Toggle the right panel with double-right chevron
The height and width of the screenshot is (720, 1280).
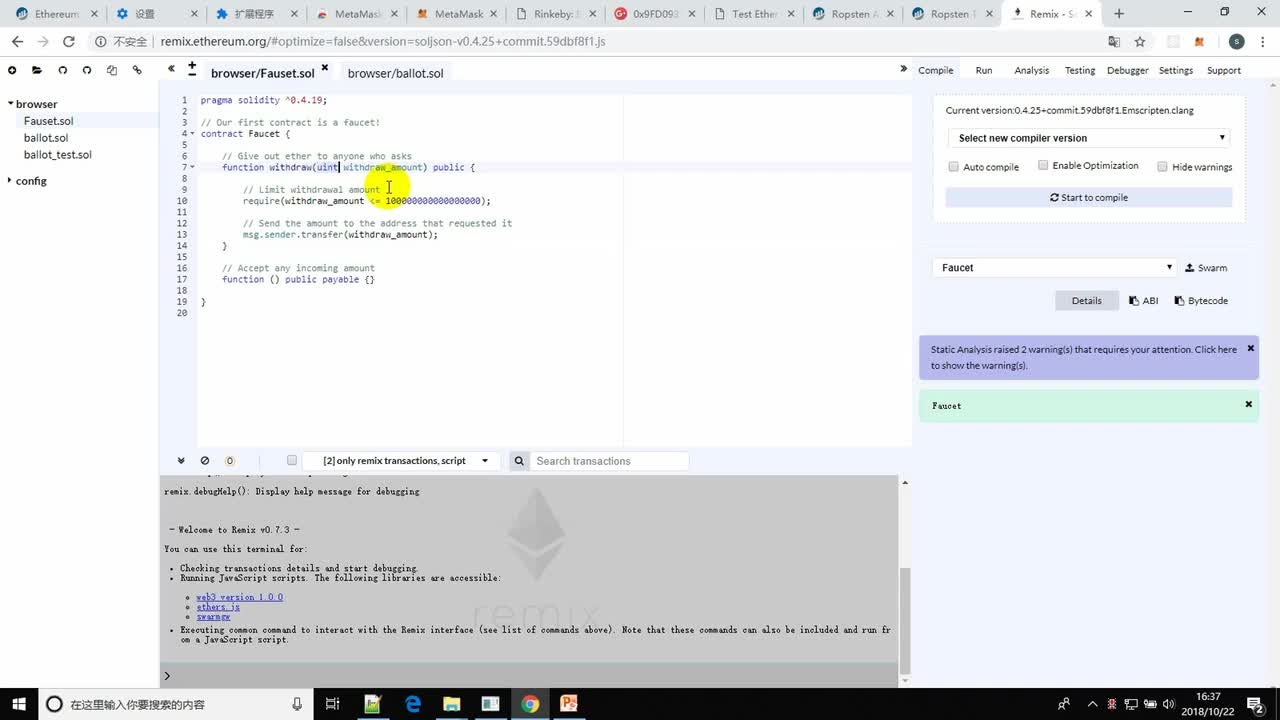[x=903, y=69]
